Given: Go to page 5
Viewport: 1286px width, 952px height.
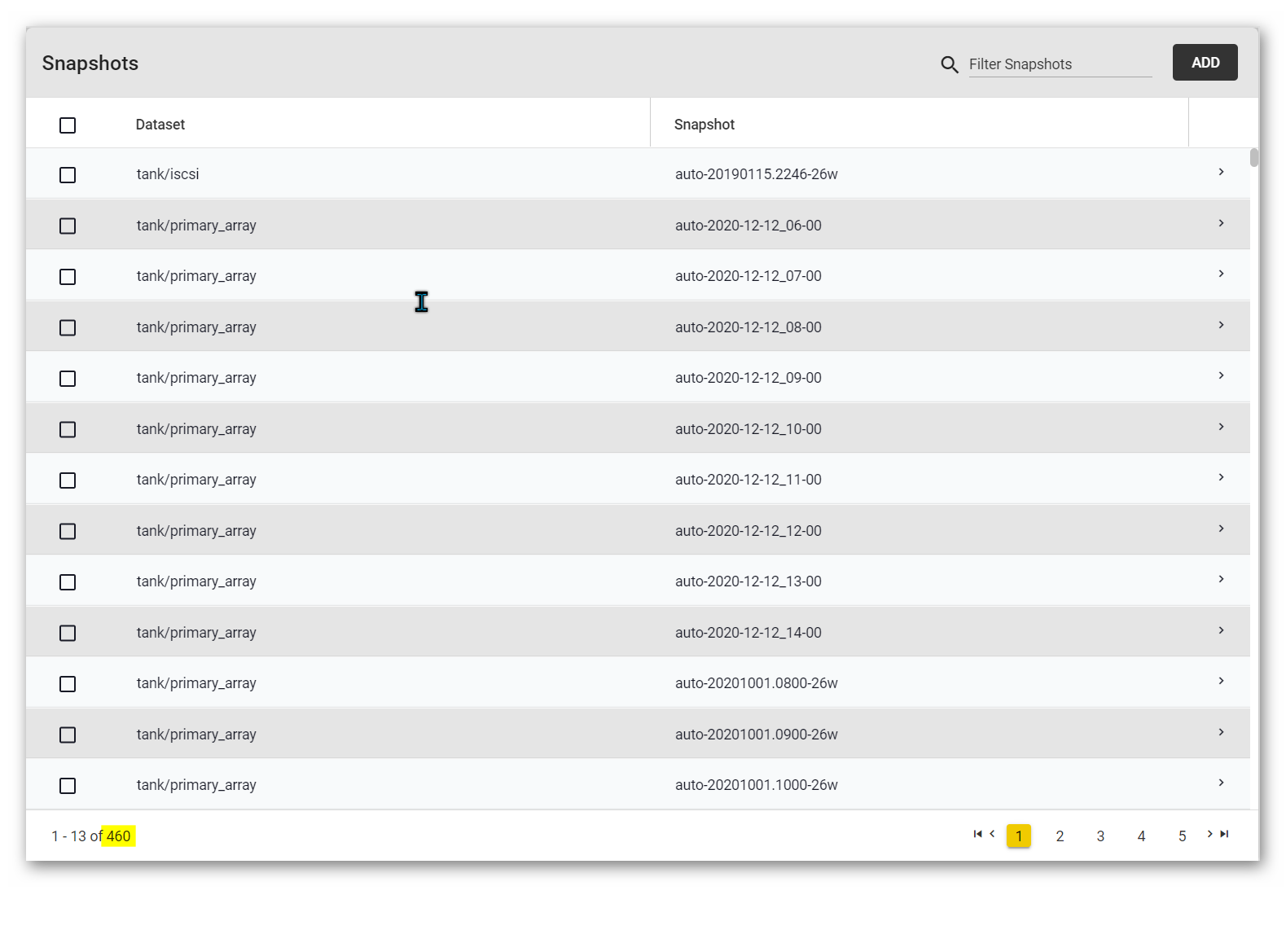Looking at the screenshot, I should point(1182,836).
